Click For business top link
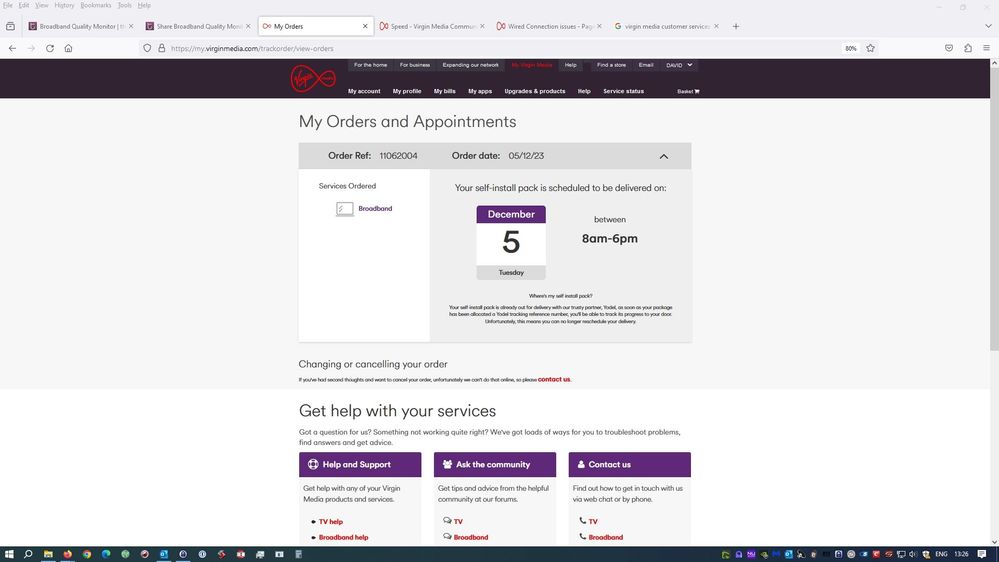The image size is (999, 562). point(415,65)
